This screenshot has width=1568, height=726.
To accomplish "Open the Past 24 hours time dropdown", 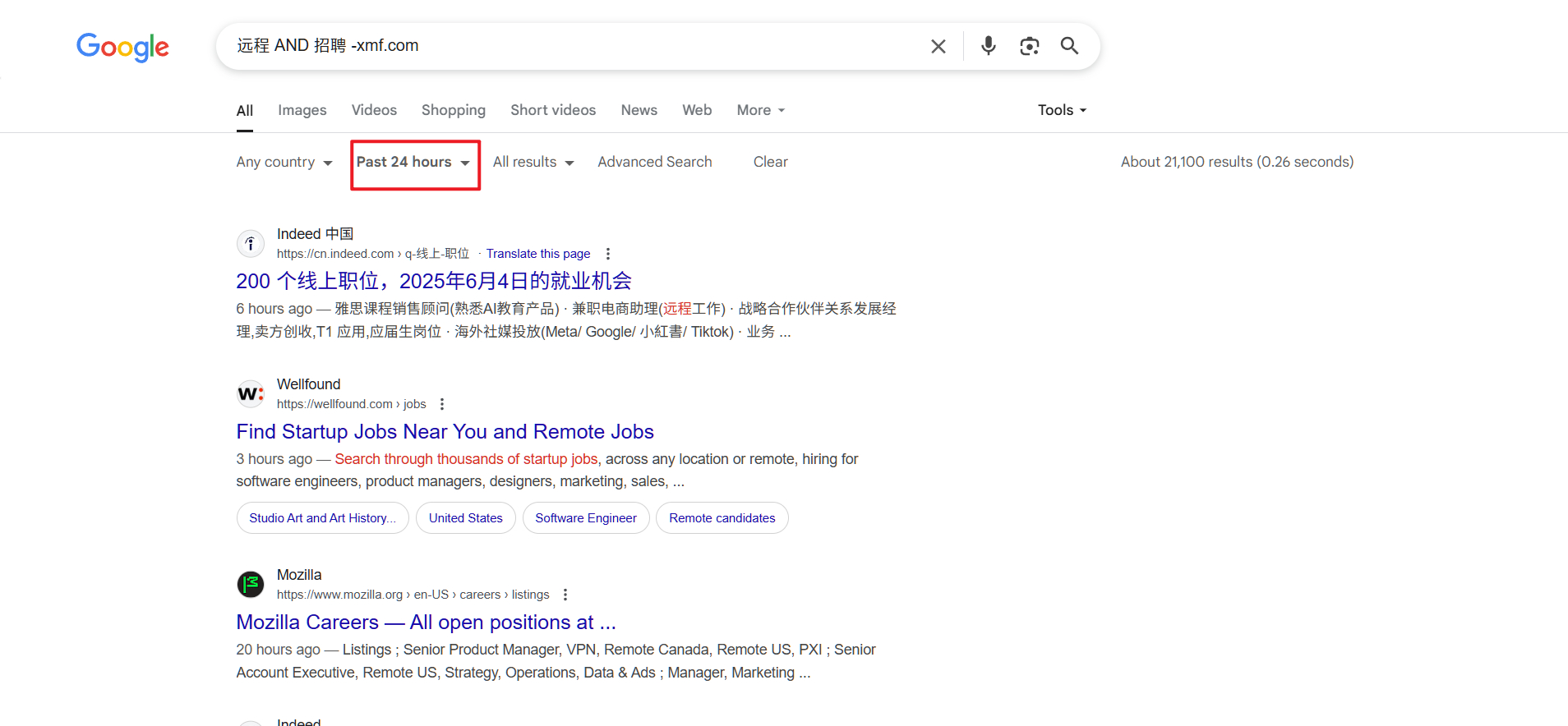I will pos(413,163).
